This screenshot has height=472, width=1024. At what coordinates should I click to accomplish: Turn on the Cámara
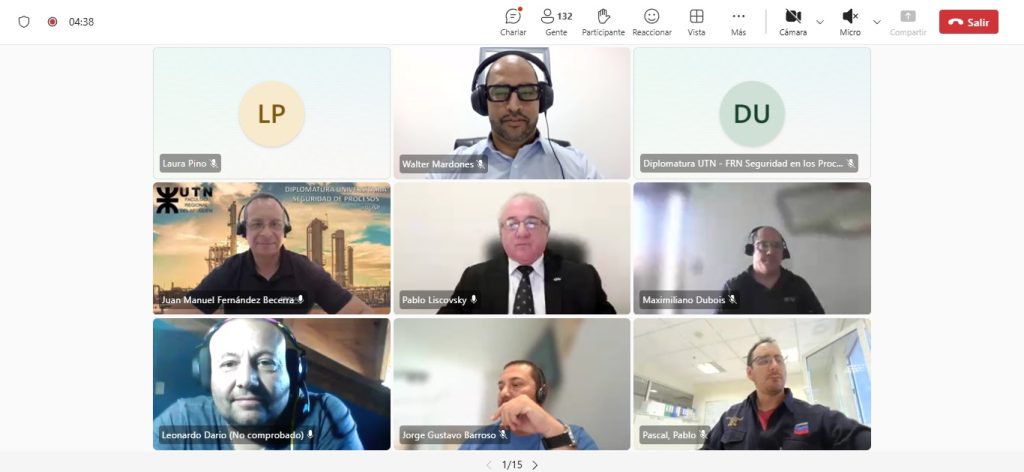click(x=793, y=22)
